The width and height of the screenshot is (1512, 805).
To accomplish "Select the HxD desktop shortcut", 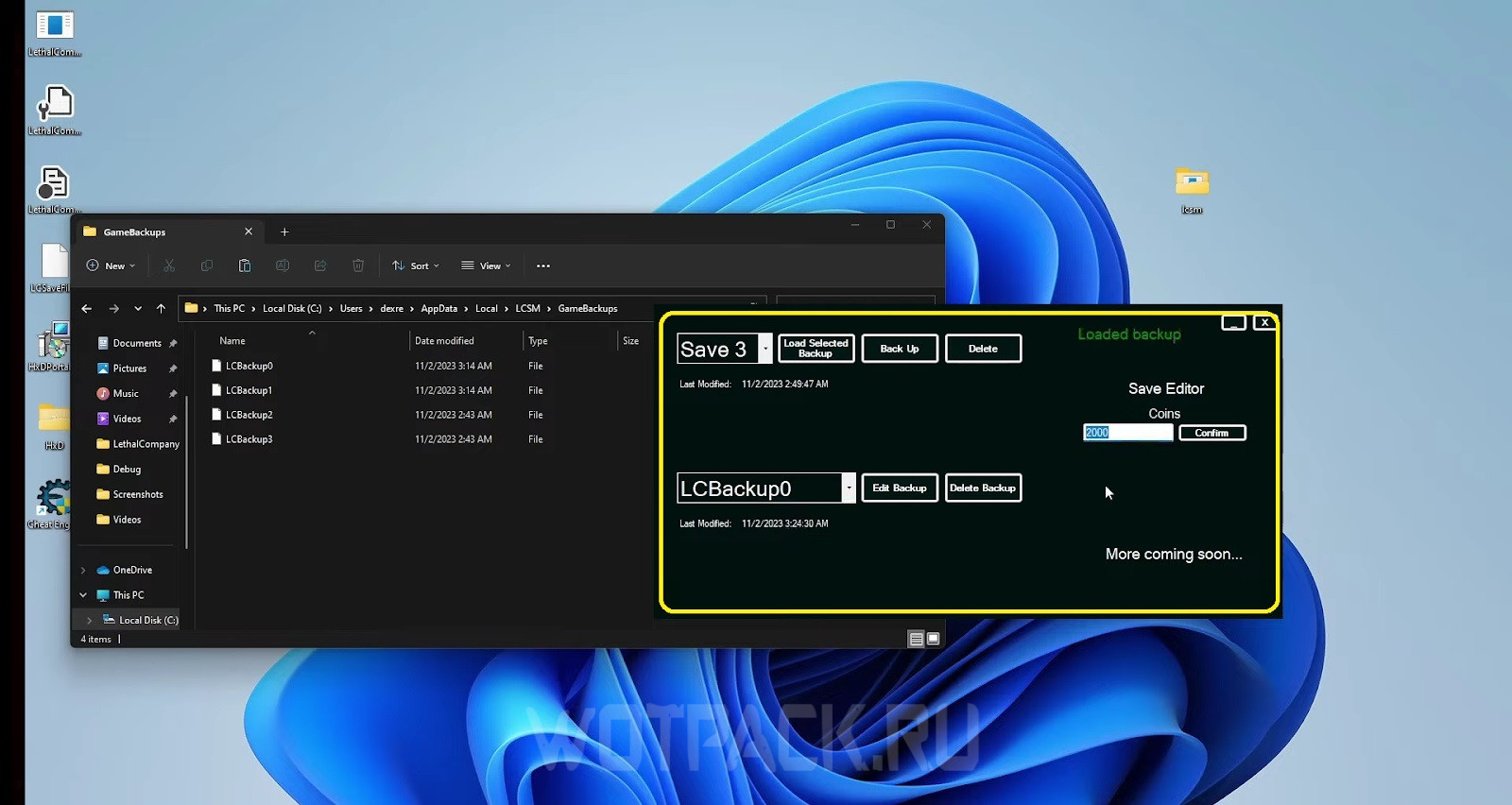I will pyautogui.click(x=54, y=425).
